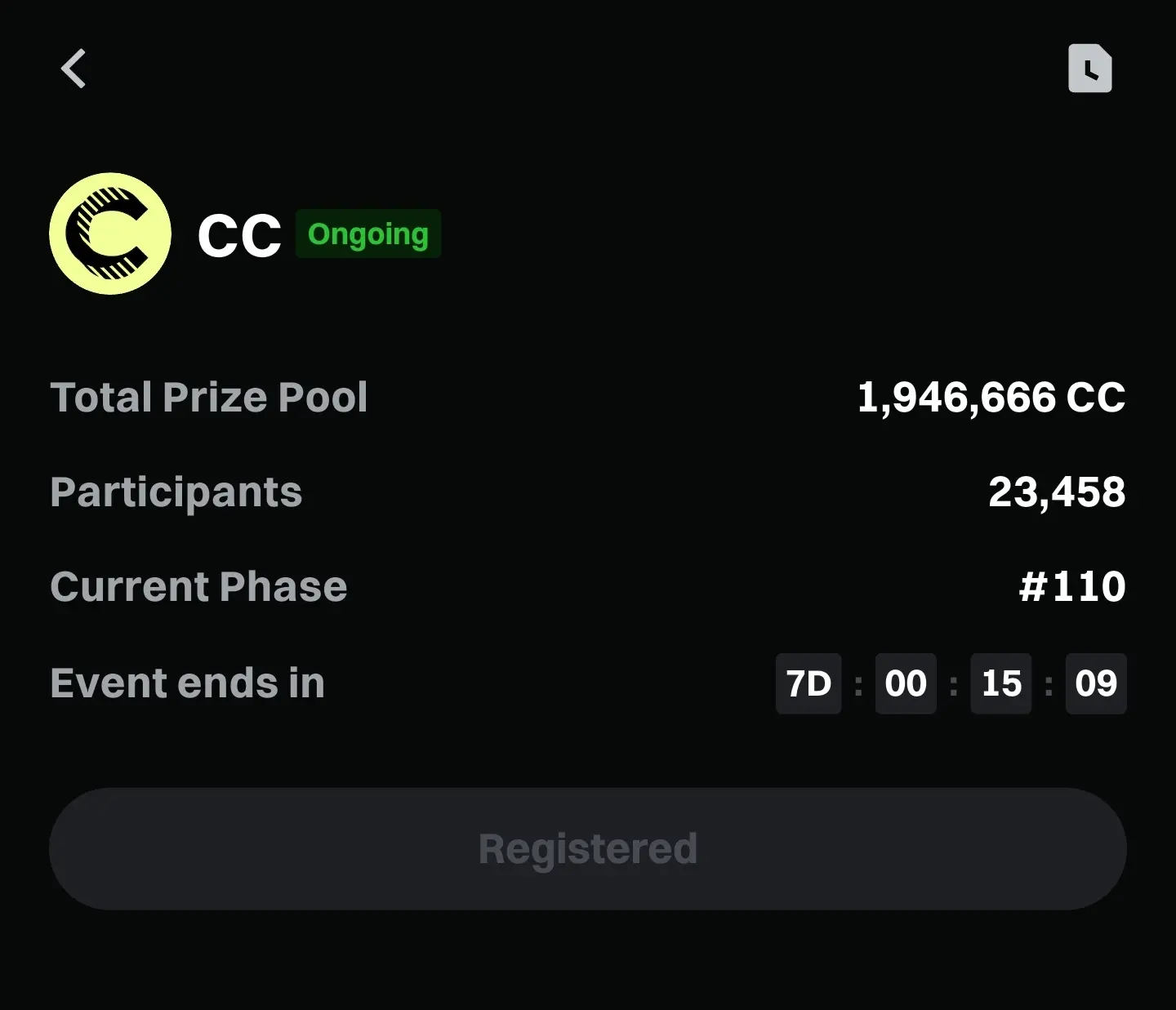Tap the CC token name heading
Screen dimensions: 1176x1010
(x=239, y=236)
